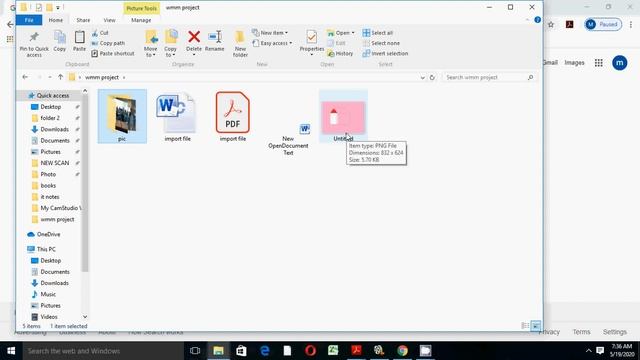This screenshot has height=360, width=640.
Task: Expand the address bar history dropdown
Action: point(422,78)
